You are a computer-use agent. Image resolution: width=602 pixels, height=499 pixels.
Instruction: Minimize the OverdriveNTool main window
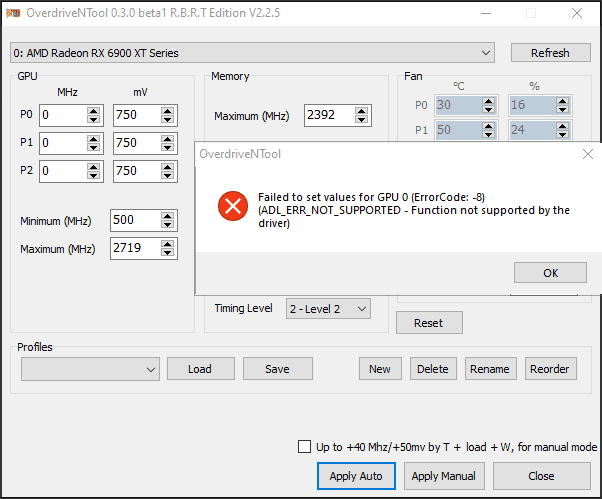pos(486,13)
